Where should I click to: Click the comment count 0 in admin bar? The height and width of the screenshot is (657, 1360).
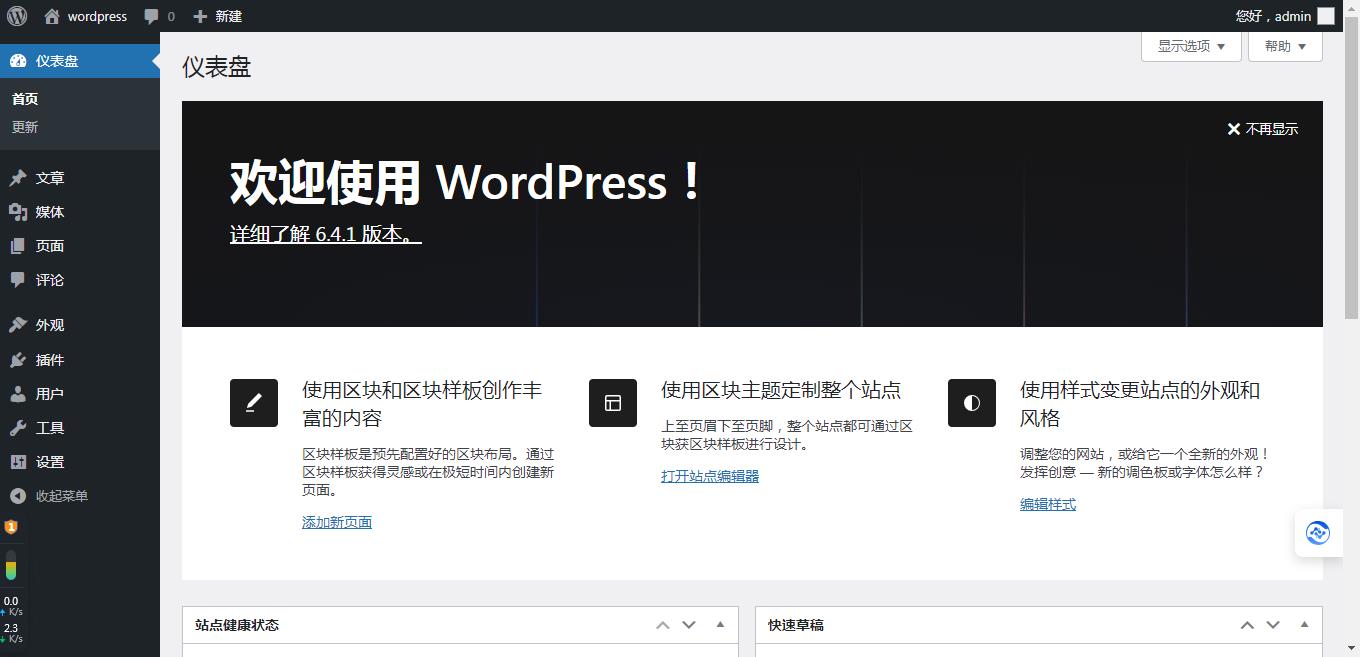[x=171, y=16]
